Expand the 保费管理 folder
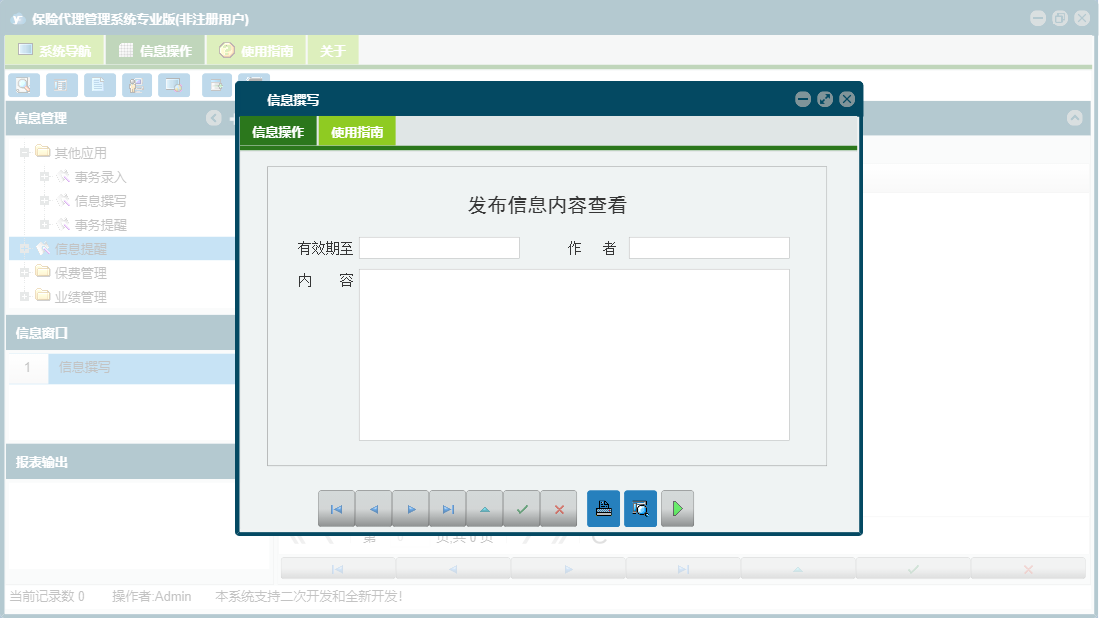The height and width of the screenshot is (618, 1099). [x=25, y=273]
